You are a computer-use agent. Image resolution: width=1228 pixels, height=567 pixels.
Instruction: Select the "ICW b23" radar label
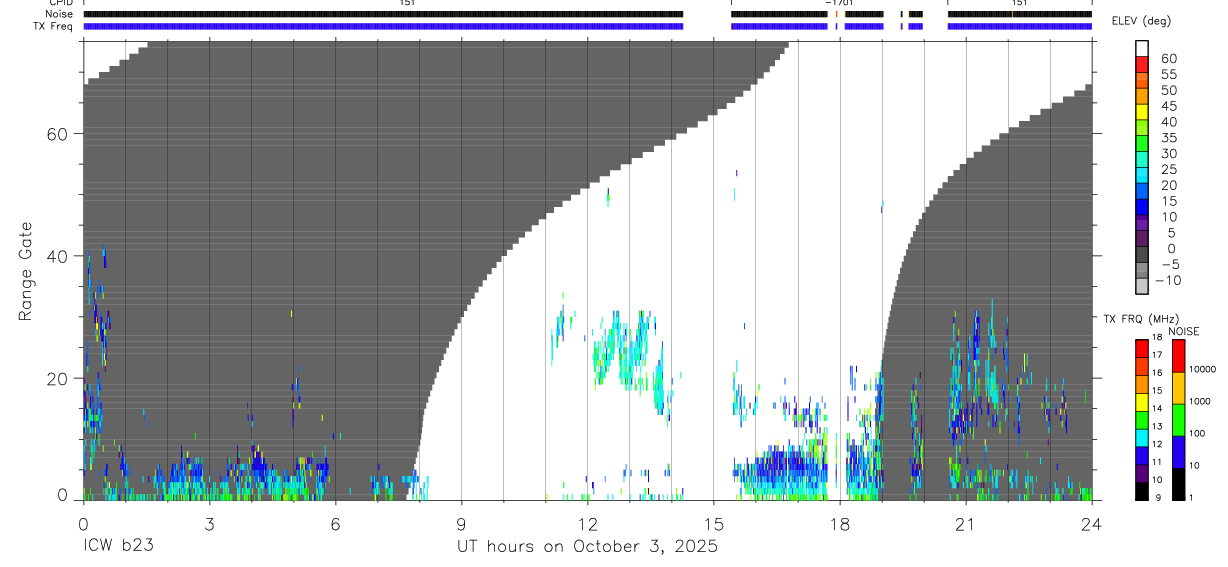pos(119,547)
